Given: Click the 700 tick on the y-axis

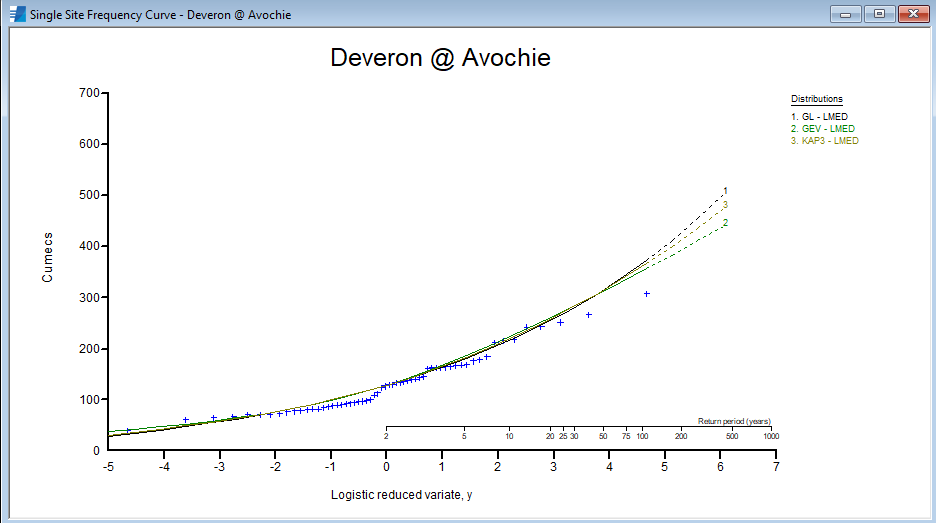Looking at the screenshot, I should pos(89,93).
